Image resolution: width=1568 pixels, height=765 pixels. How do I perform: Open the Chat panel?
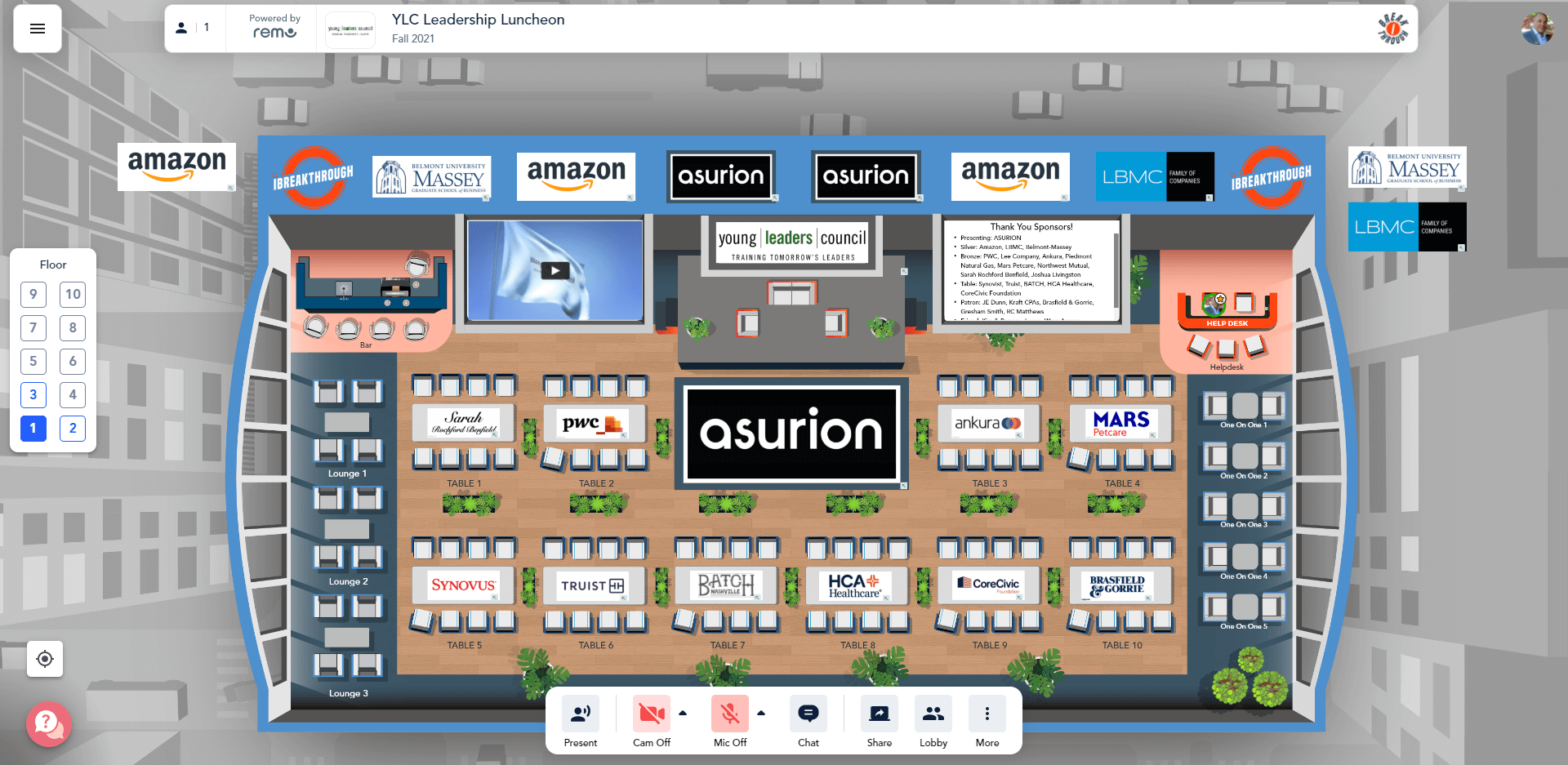tap(808, 714)
